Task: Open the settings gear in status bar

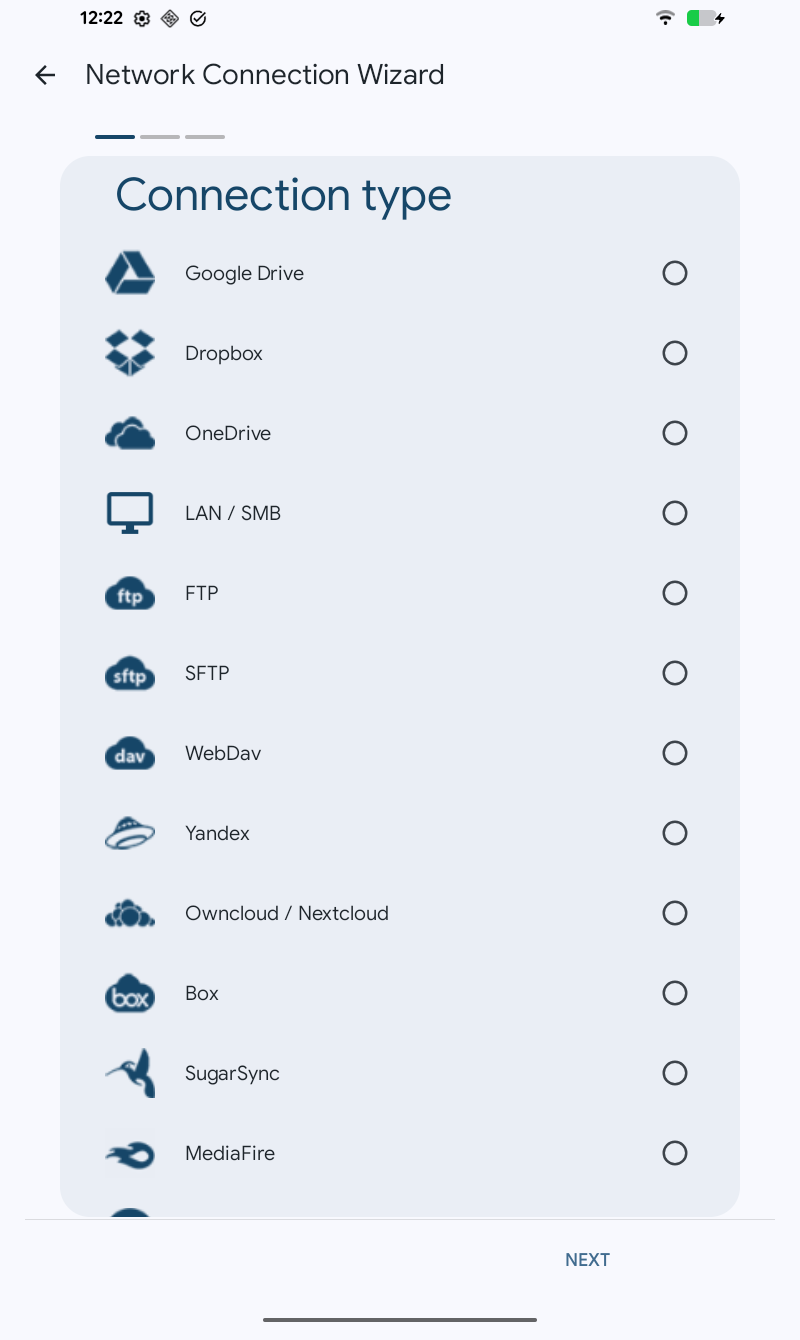Action: pyautogui.click(x=142, y=18)
